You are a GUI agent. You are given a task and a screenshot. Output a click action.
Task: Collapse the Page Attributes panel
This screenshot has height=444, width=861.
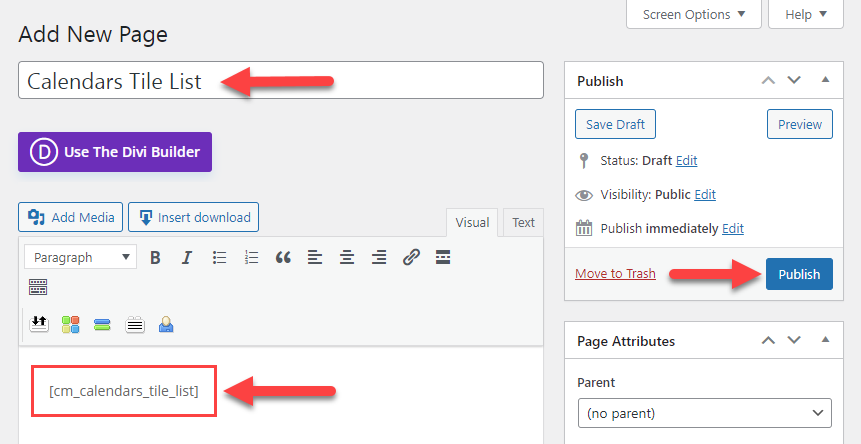pos(825,340)
